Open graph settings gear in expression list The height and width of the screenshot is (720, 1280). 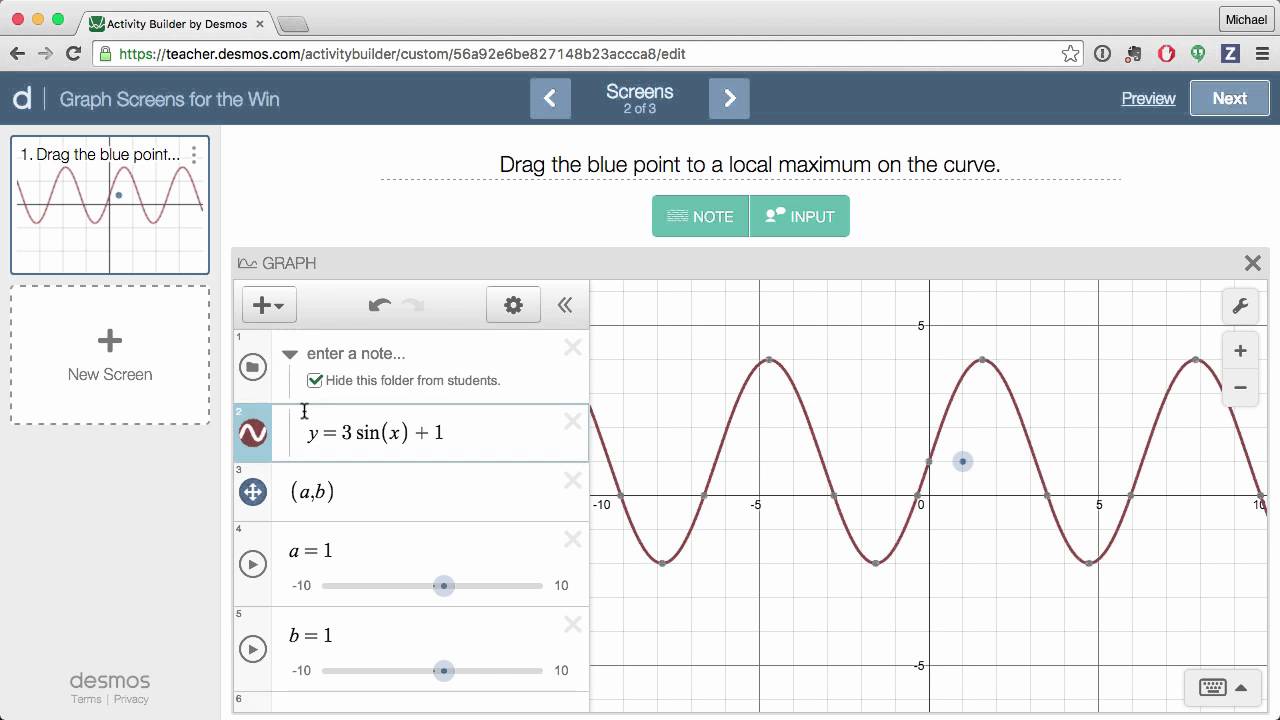pyautogui.click(x=513, y=305)
